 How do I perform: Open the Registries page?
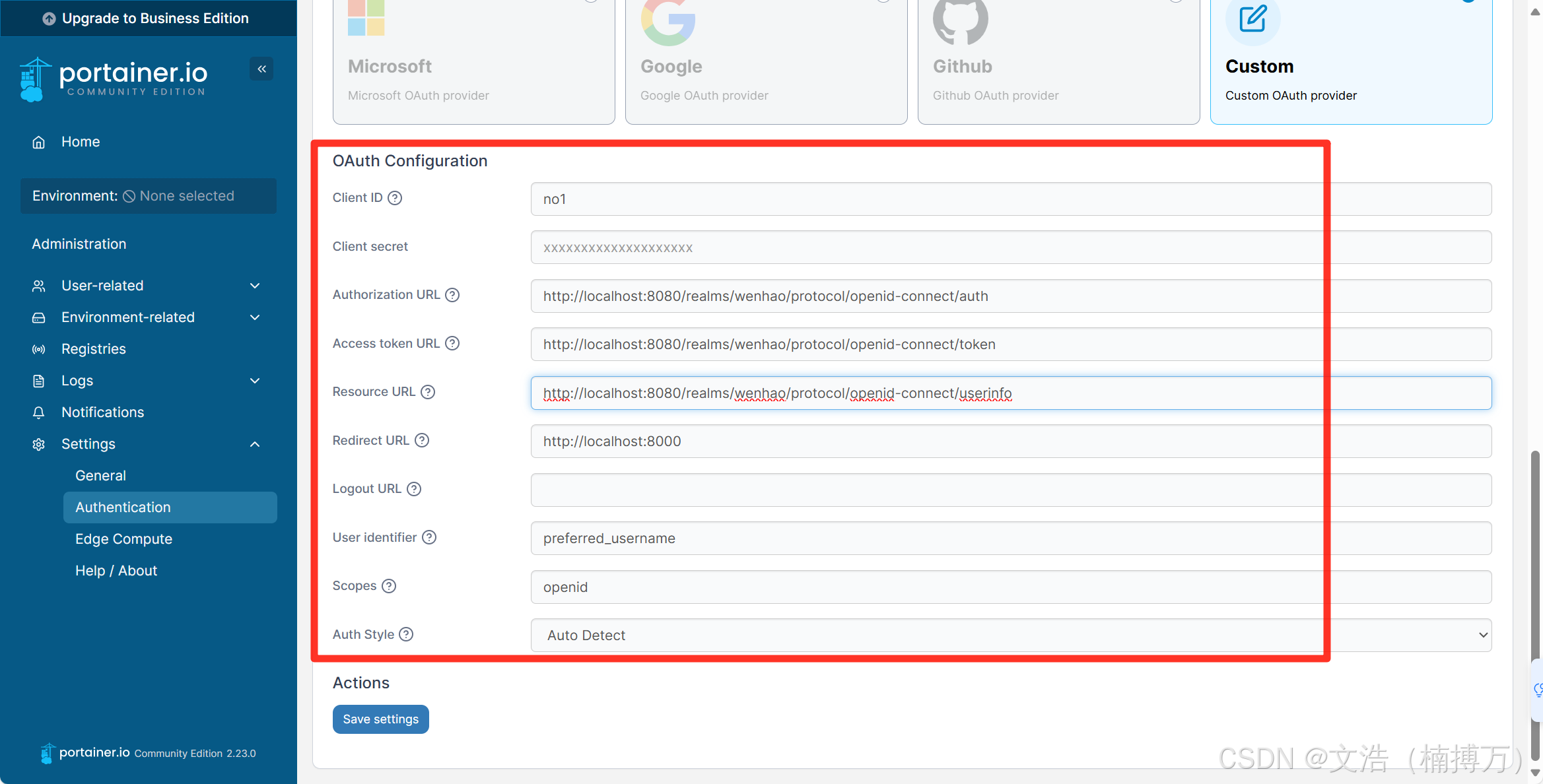94,349
